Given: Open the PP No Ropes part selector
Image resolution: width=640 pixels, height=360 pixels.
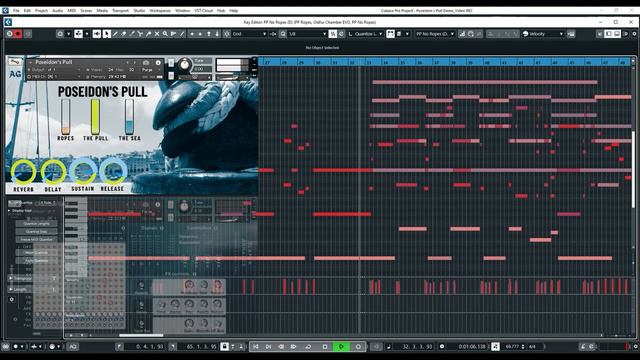Looking at the screenshot, I should [435, 34].
